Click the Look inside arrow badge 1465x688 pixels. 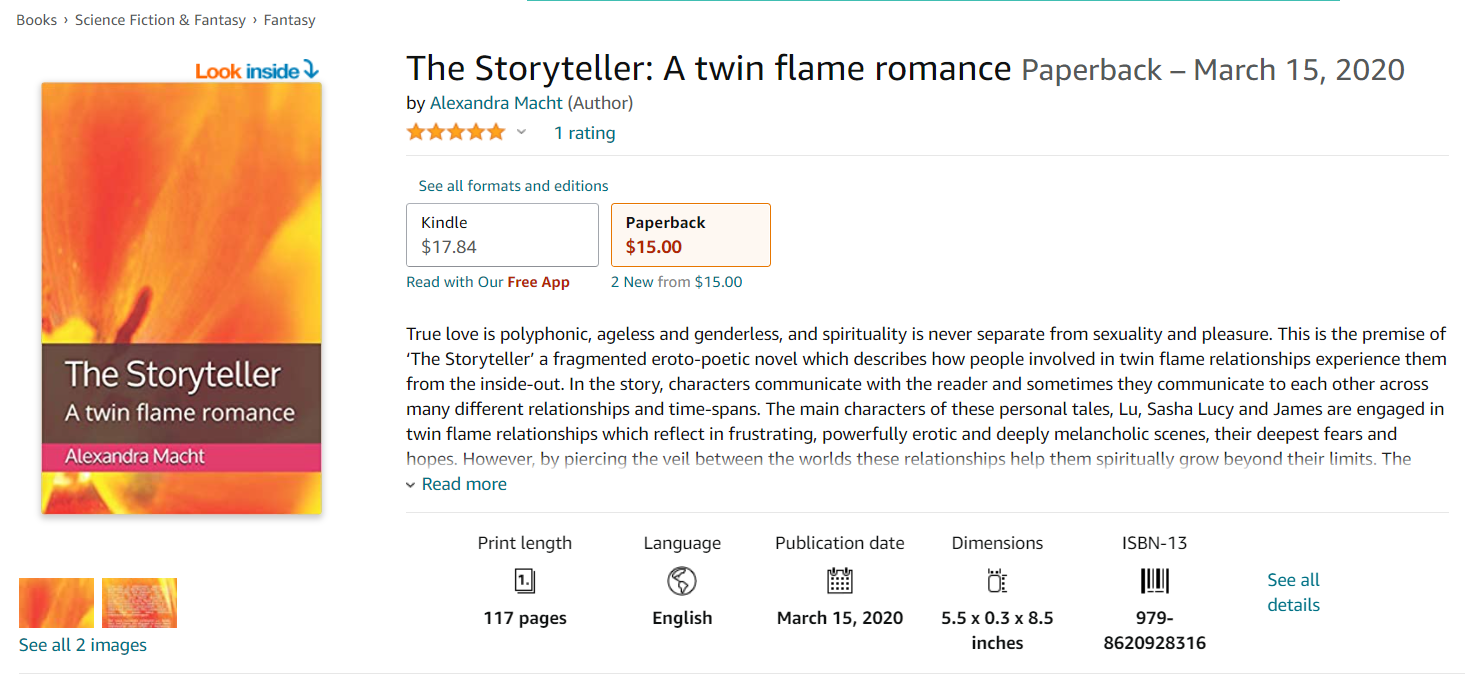257,71
